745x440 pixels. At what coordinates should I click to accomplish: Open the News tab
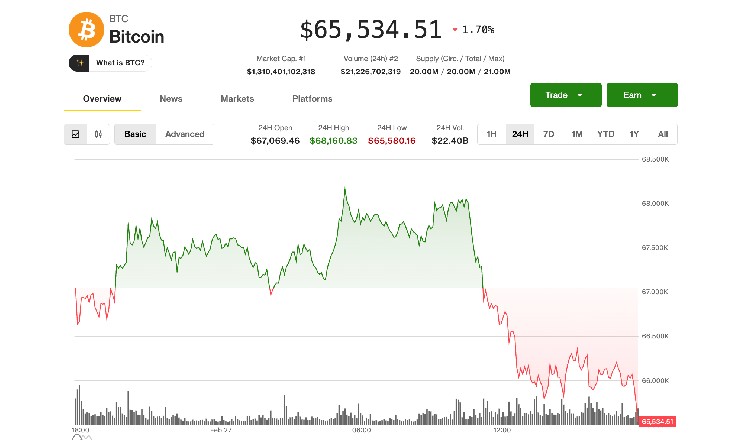tap(171, 99)
